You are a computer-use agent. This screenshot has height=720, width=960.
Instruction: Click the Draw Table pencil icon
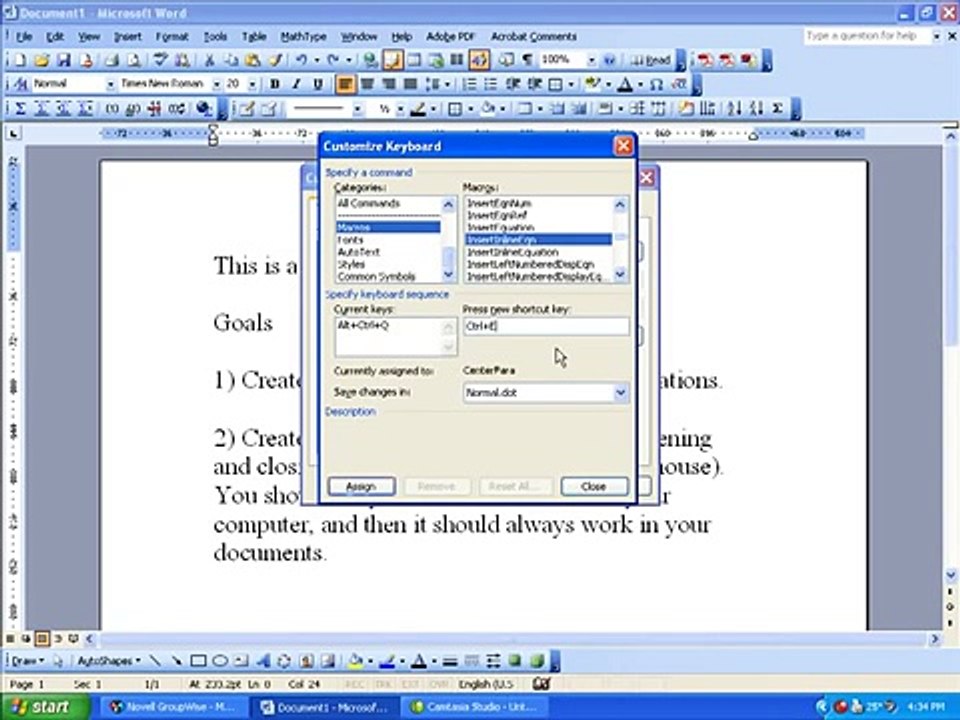(247, 109)
